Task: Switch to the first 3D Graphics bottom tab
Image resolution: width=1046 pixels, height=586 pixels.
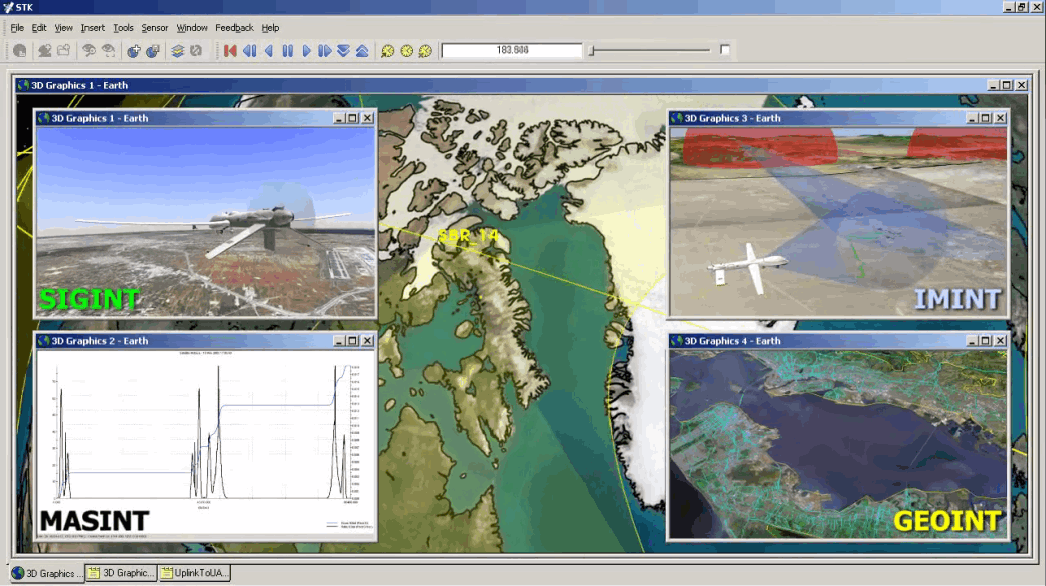Action: point(47,573)
